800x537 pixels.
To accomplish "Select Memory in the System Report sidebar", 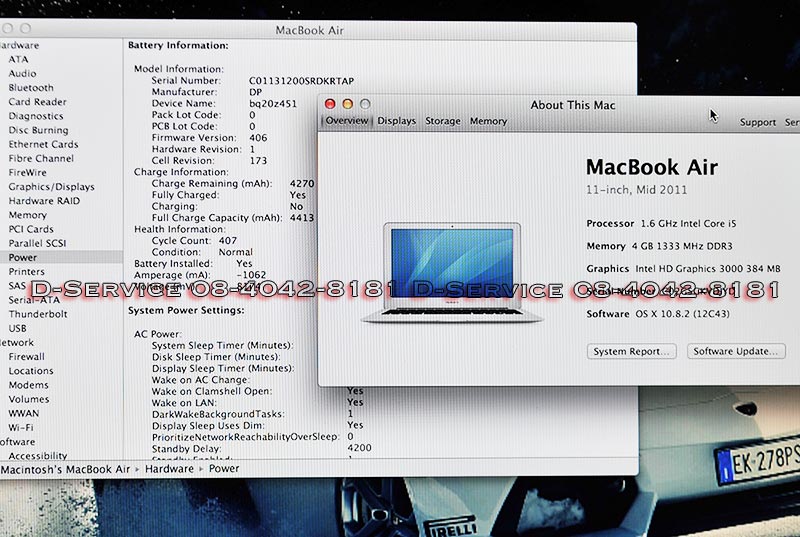I will (28, 215).
